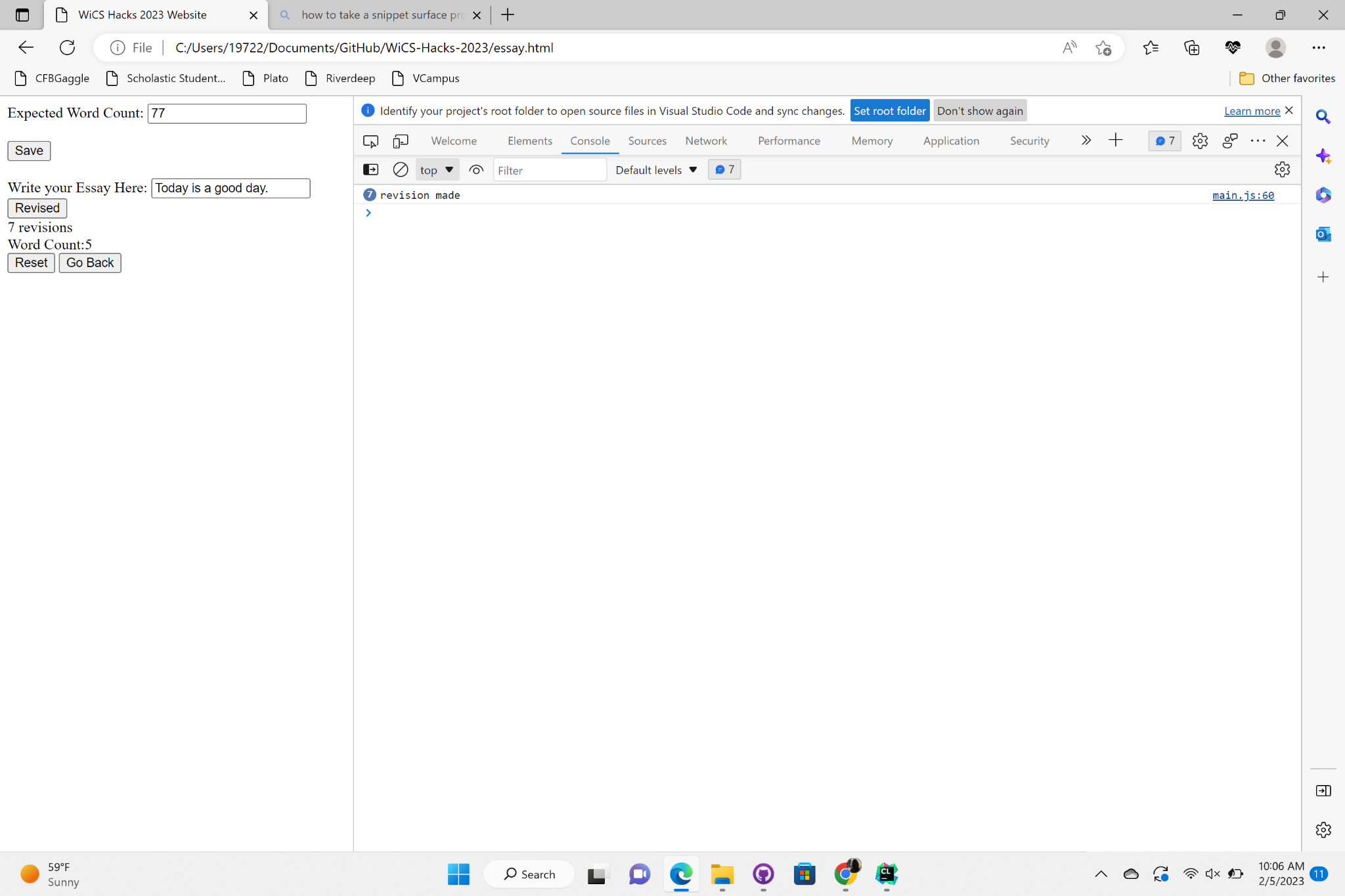Open DevTools settings gear in tab bar
1345x896 pixels.
point(1200,141)
